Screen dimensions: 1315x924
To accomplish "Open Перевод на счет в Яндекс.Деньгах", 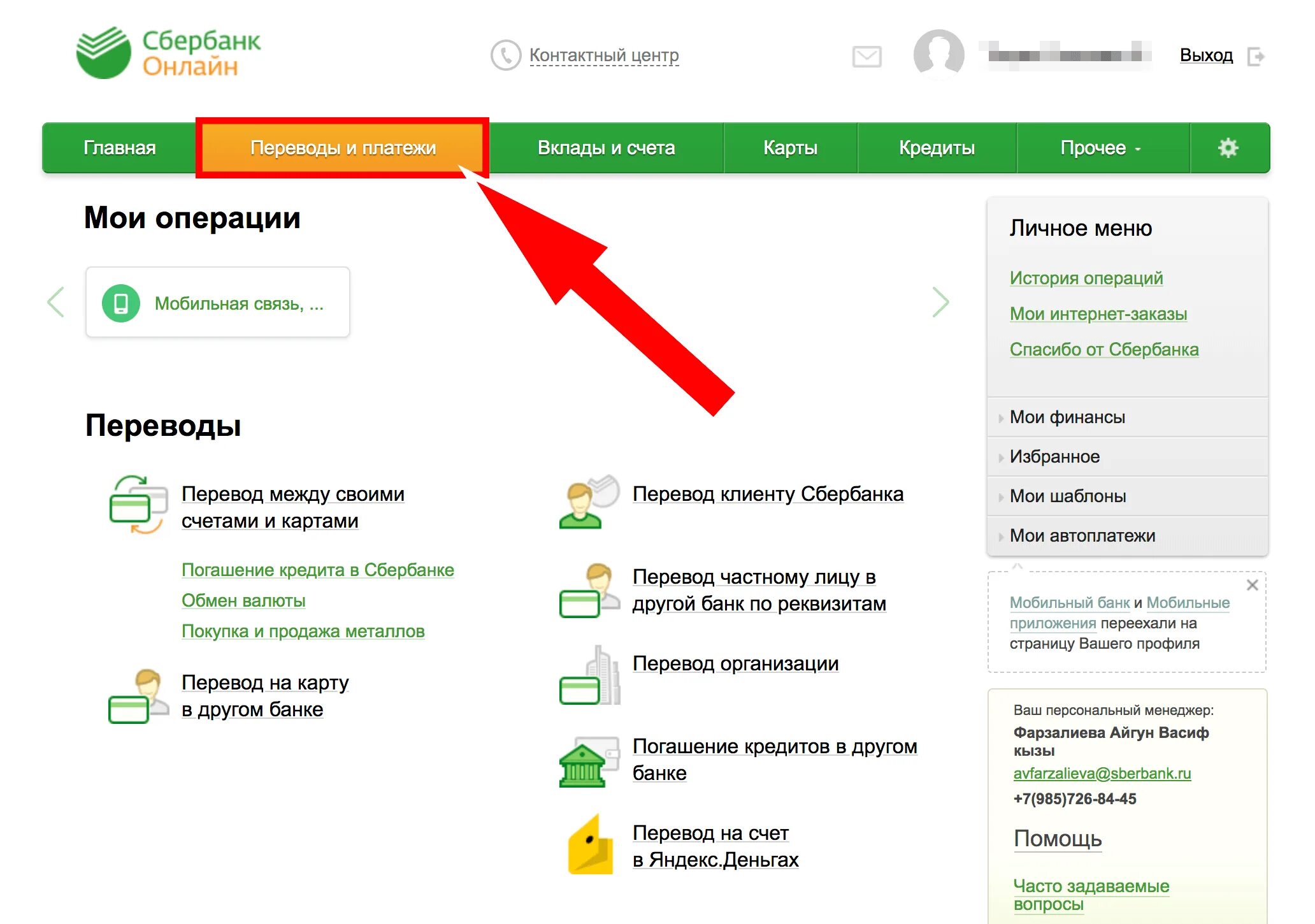I will click(715, 846).
